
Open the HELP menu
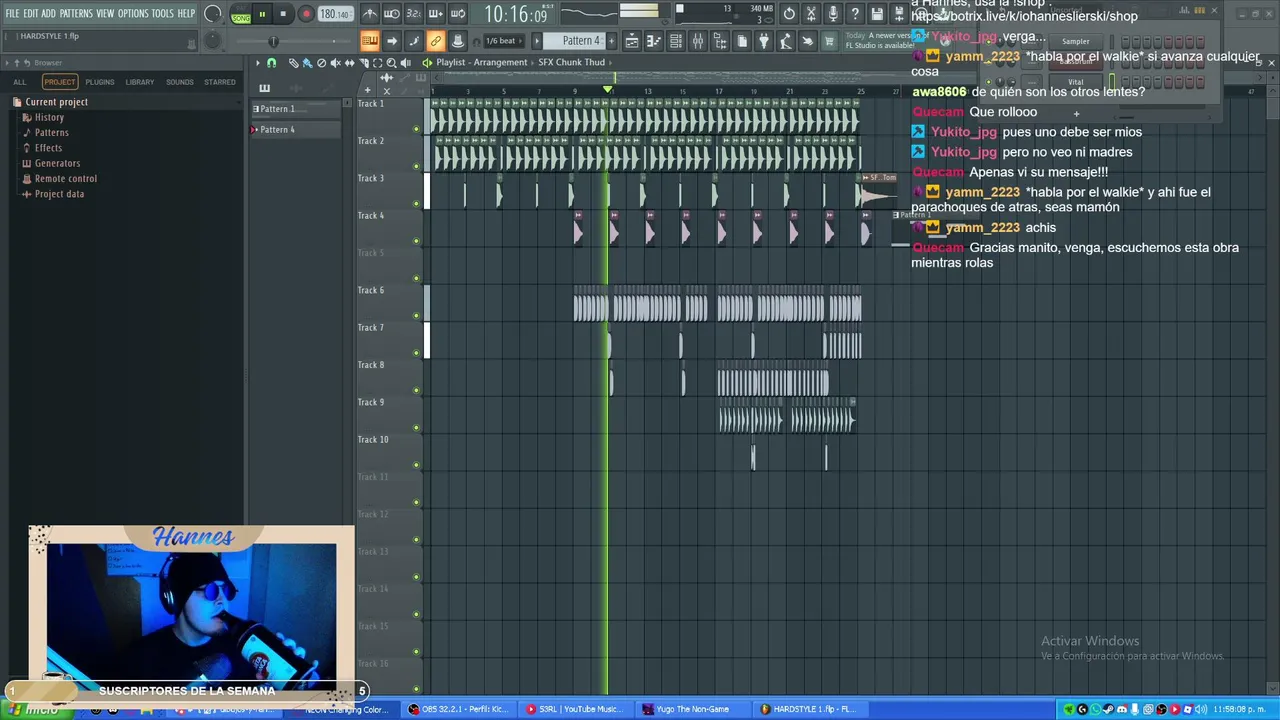[186, 13]
